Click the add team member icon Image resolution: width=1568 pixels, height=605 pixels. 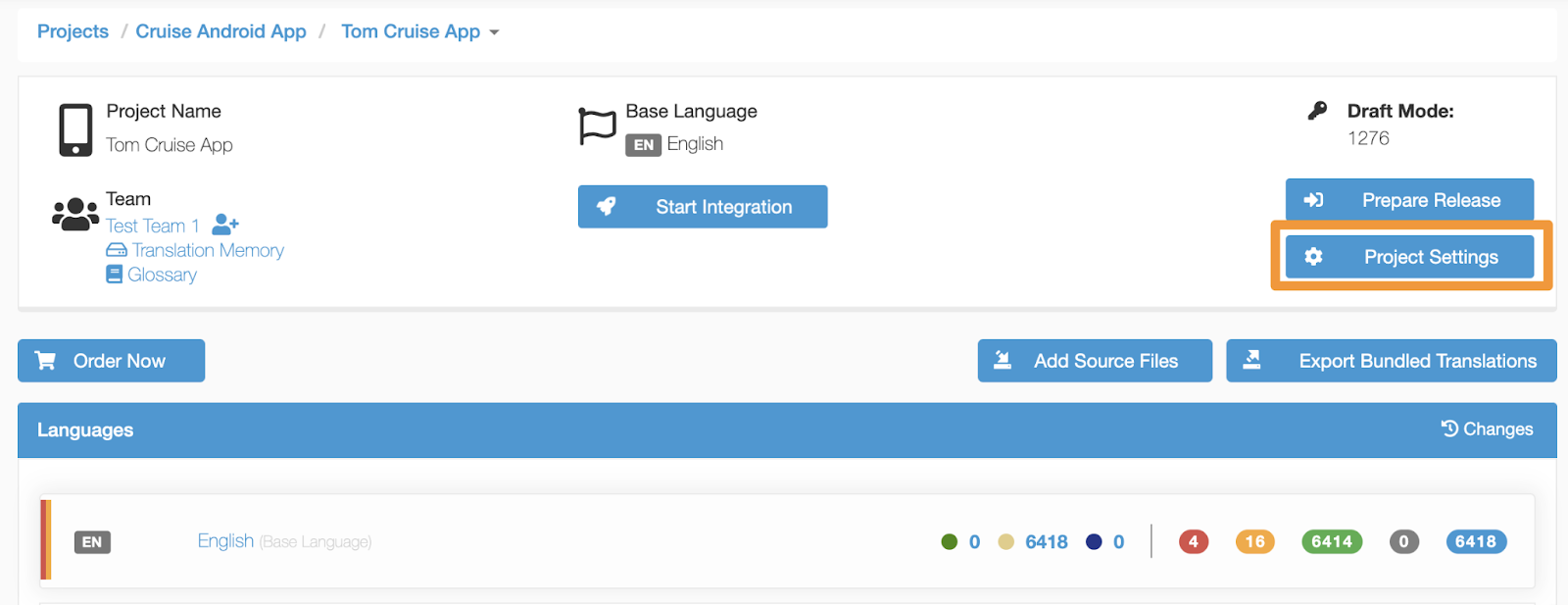pos(225,225)
